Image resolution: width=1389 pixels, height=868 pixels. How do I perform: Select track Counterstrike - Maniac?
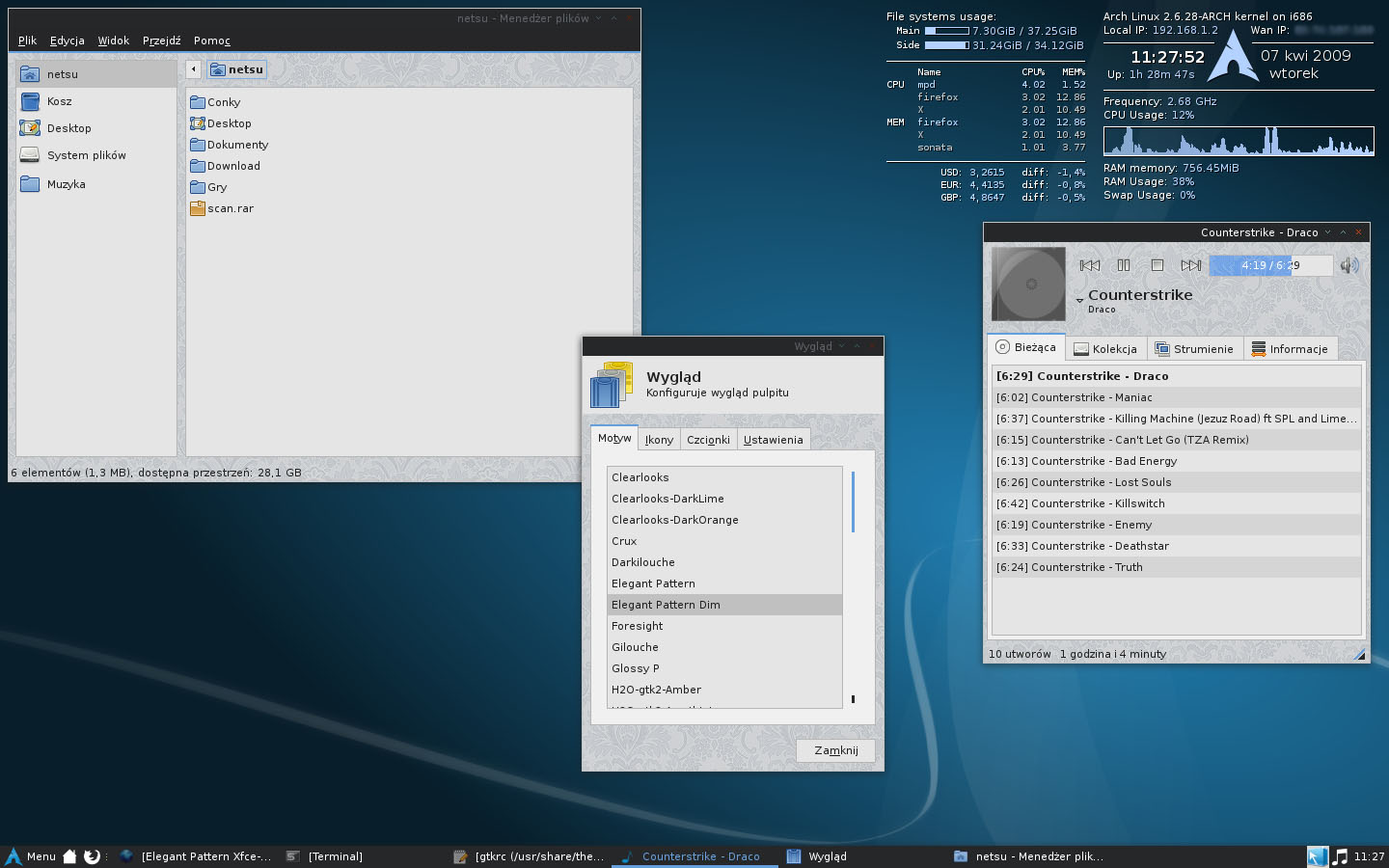coord(1177,397)
